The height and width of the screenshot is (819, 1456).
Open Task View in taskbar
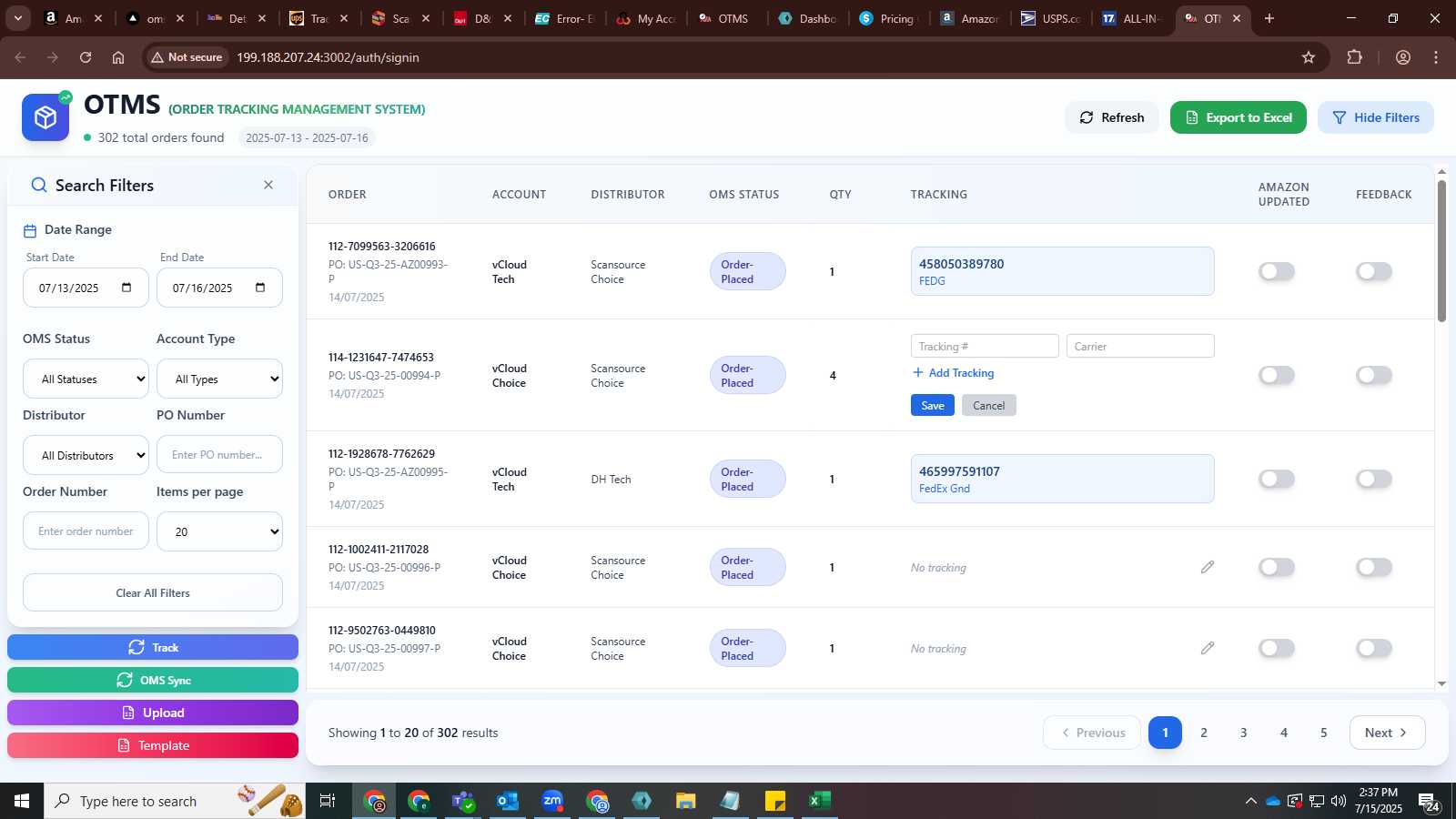328,801
